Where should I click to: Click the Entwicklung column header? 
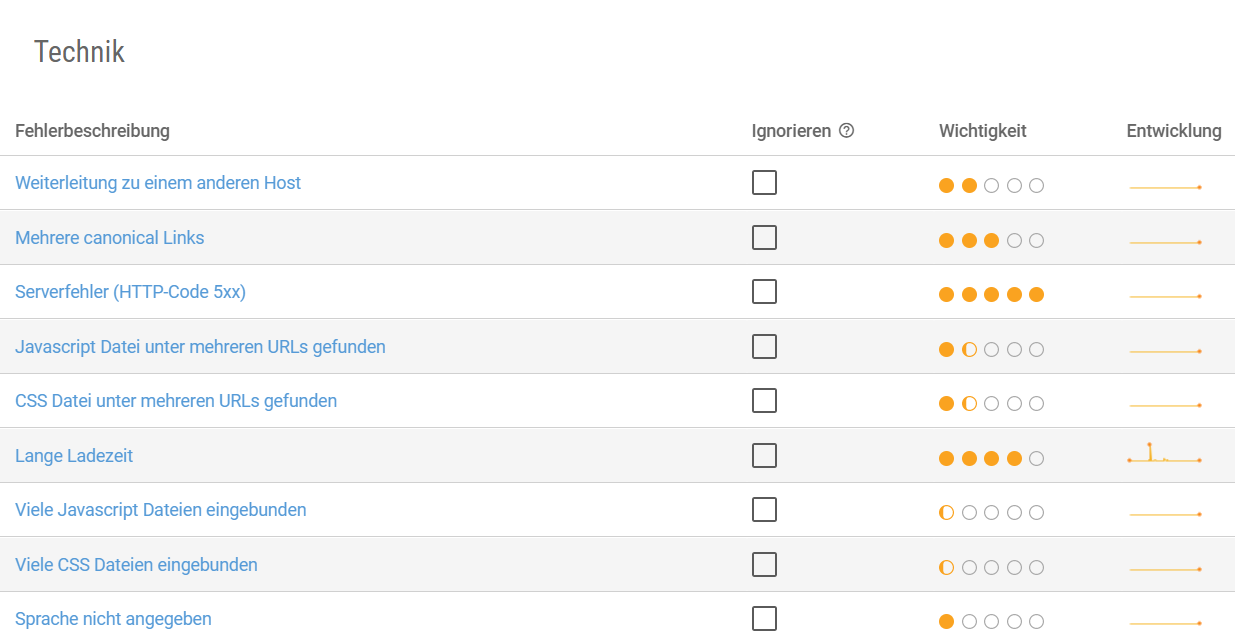pos(1174,131)
